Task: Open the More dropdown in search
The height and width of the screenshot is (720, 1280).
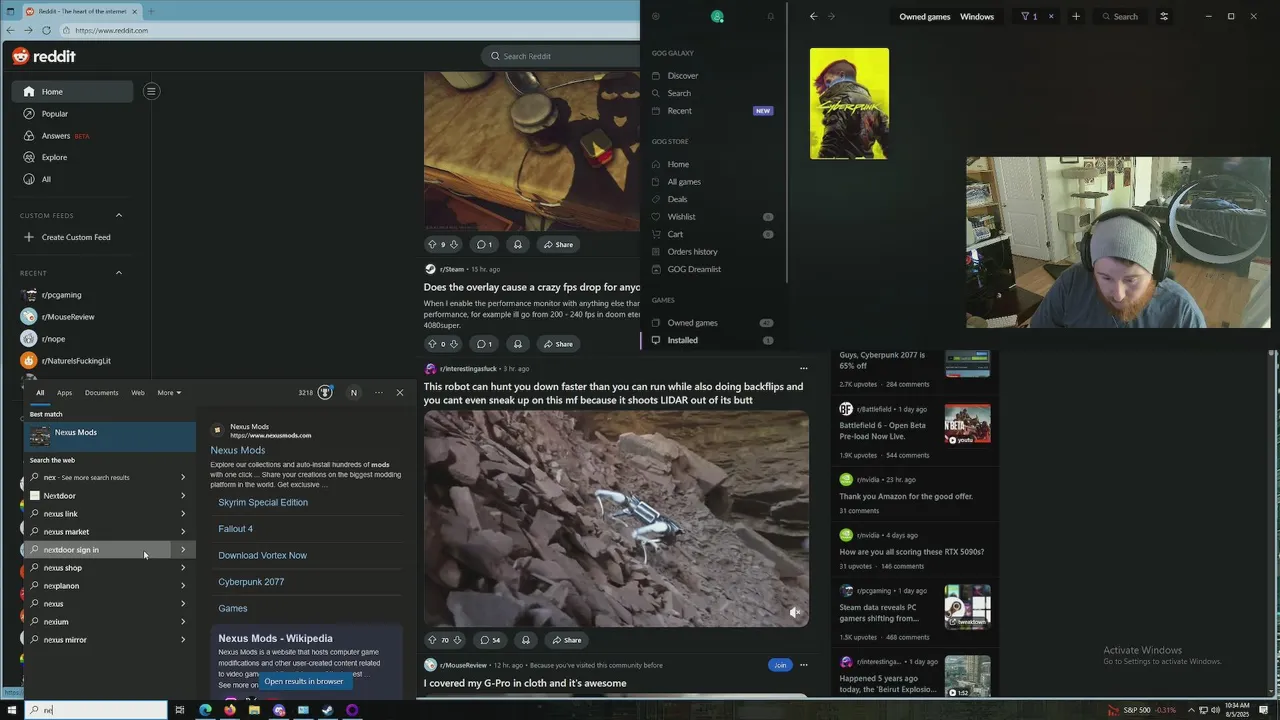Action: click(x=169, y=393)
